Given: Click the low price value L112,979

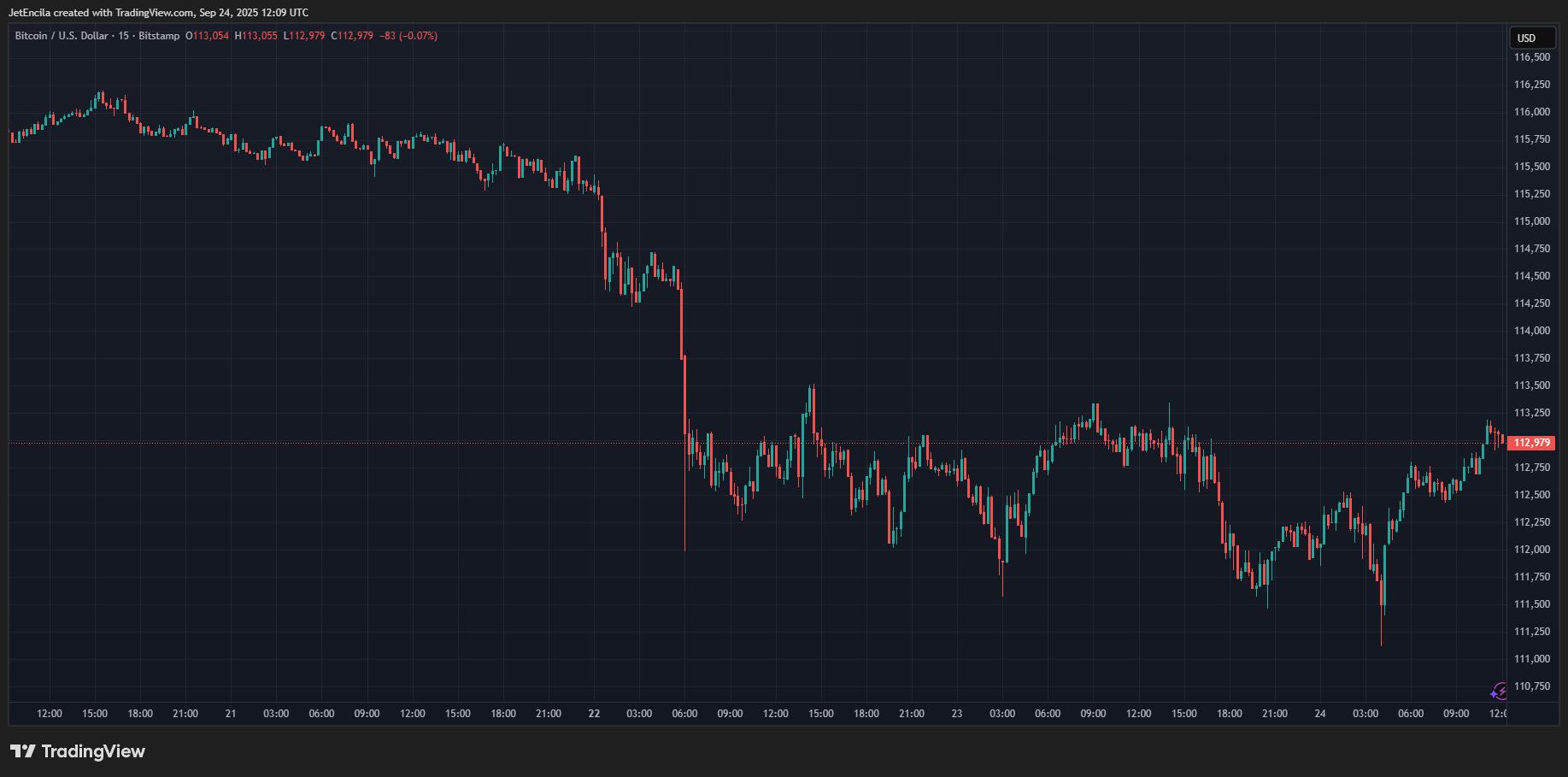Looking at the screenshot, I should tap(304, 36).
